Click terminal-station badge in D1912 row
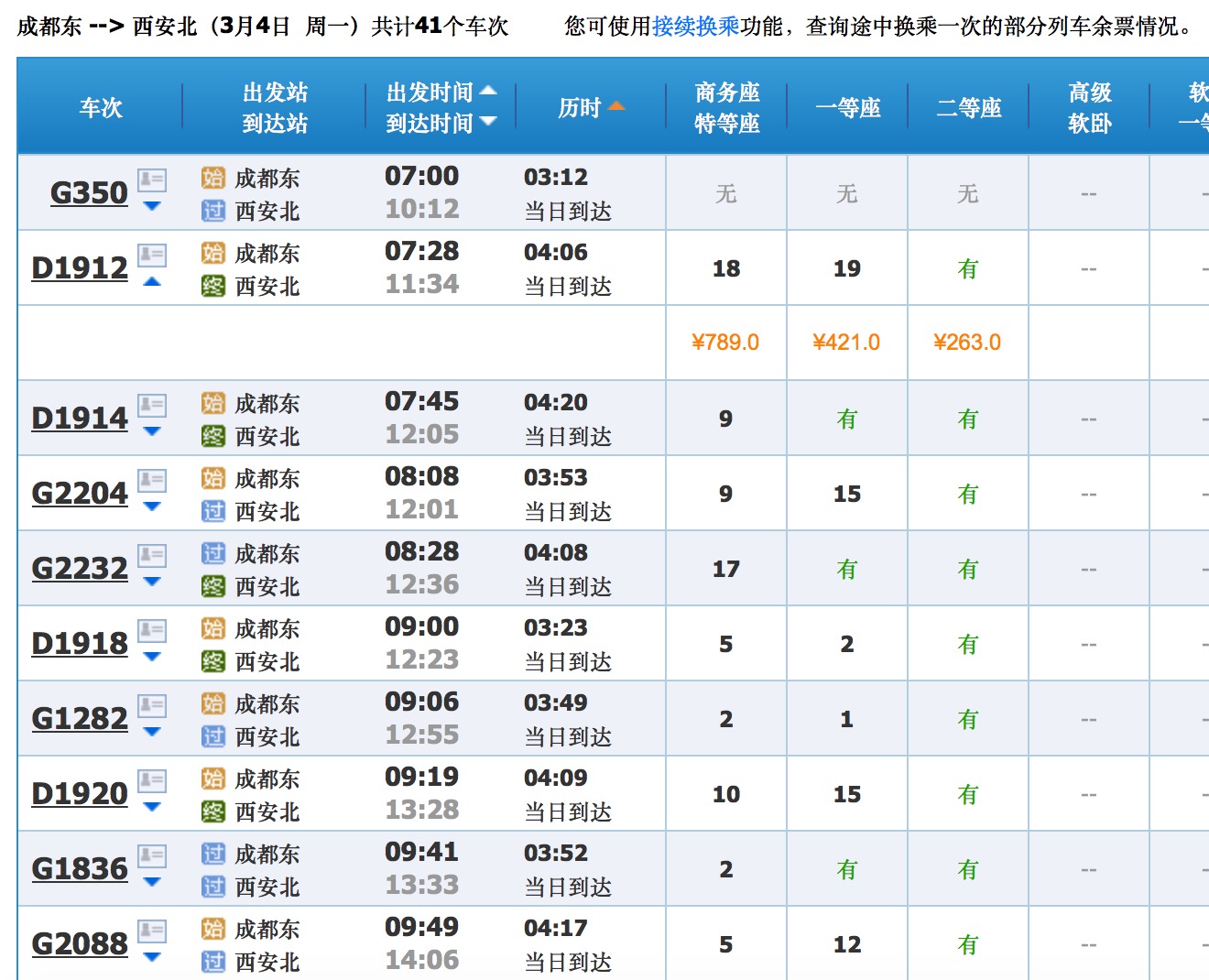Screen dimensions: 1209x980 click(213, 286)
